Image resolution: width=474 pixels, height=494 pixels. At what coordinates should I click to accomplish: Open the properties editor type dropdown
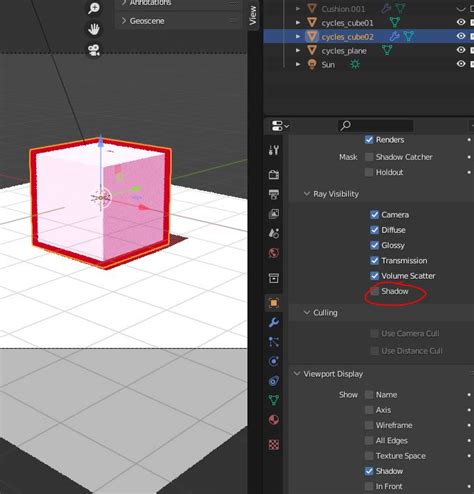pos(280,126)
